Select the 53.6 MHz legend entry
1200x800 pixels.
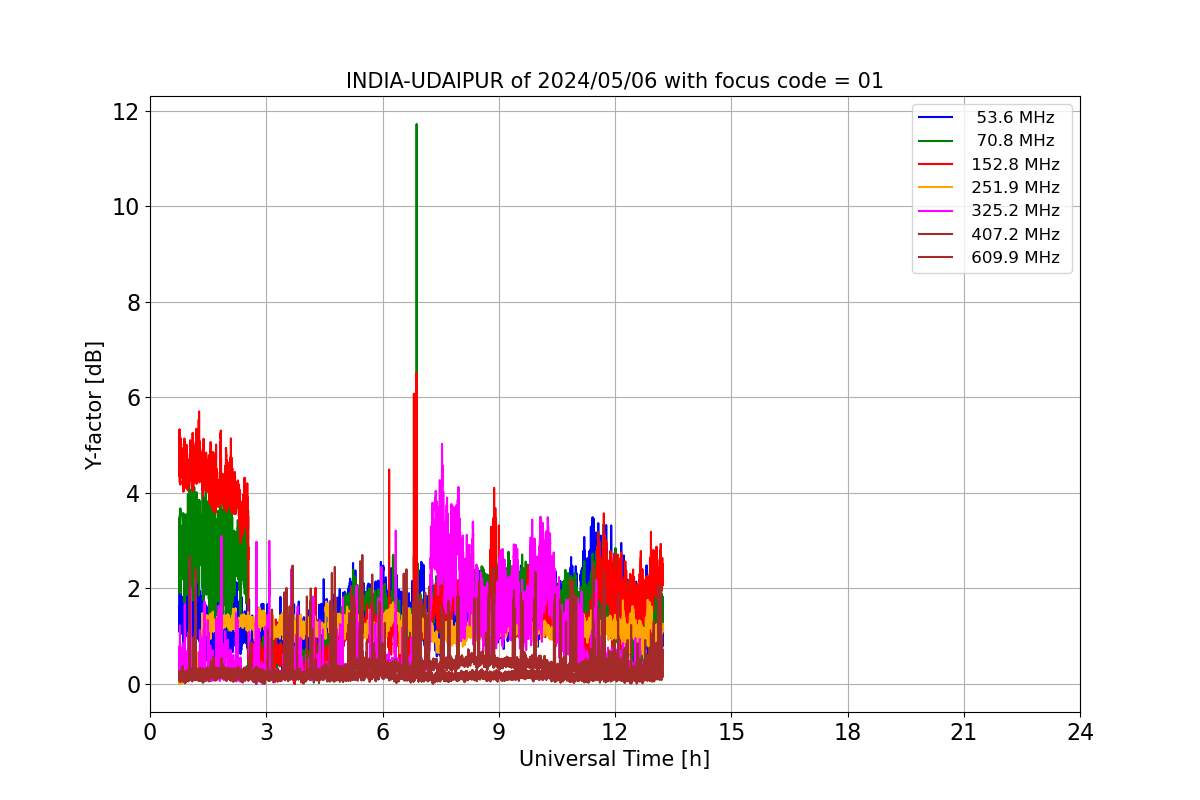(x=986, y=118)
